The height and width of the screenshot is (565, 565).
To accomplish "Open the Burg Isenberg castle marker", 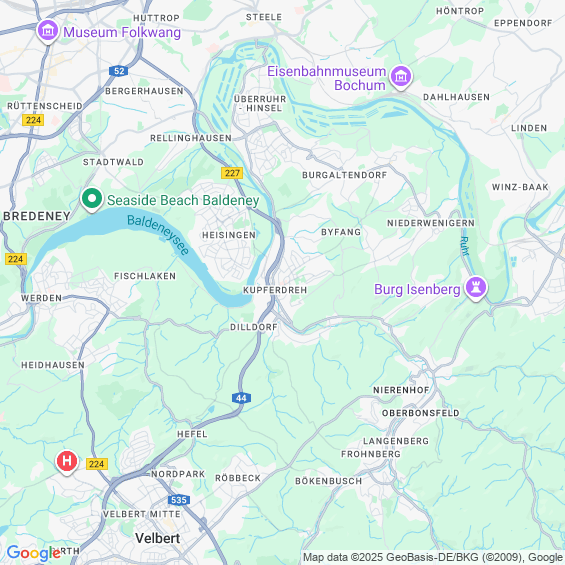I will [476, 288].
